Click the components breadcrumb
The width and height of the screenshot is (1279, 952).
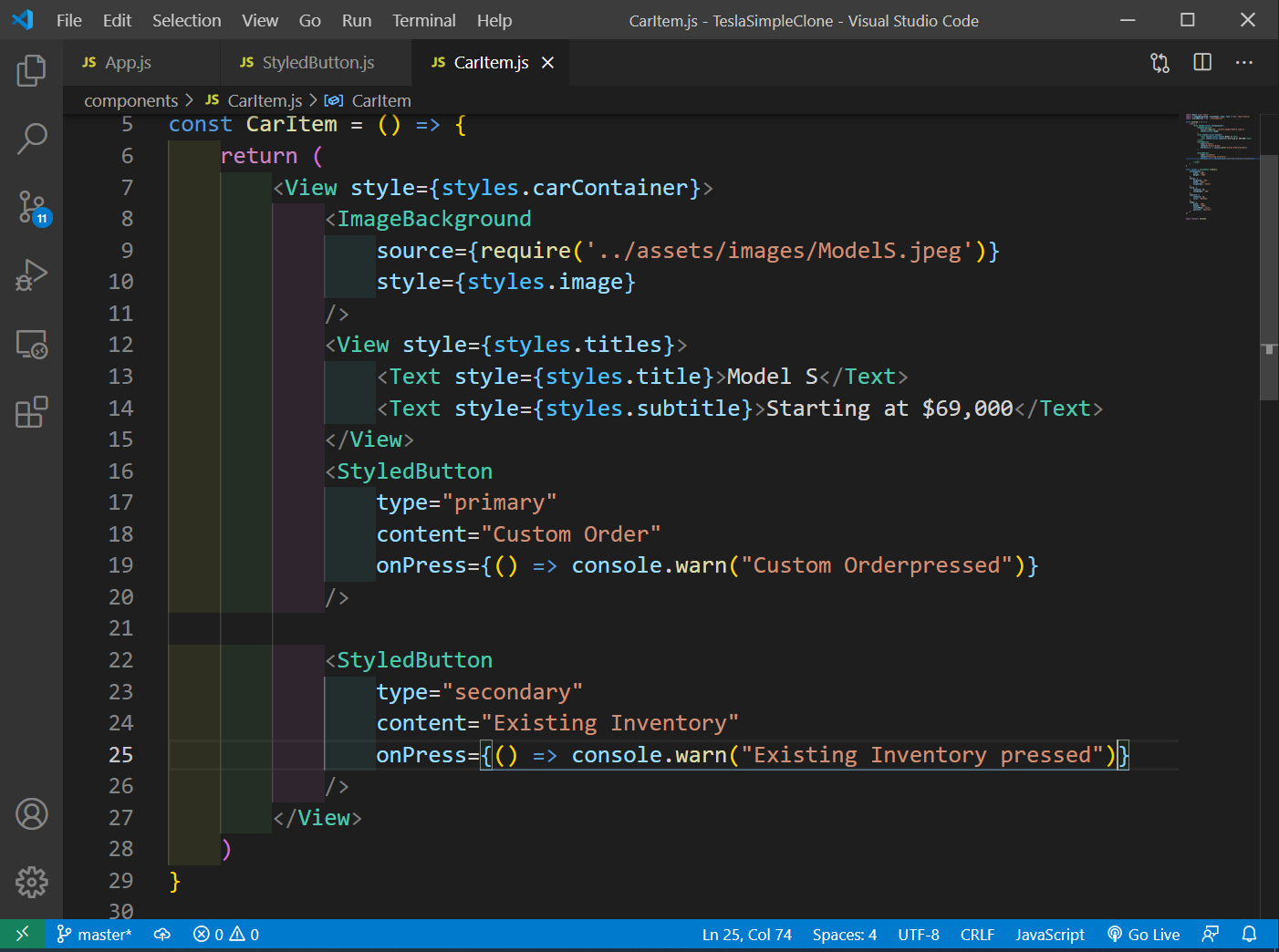[x=130, y=100]
